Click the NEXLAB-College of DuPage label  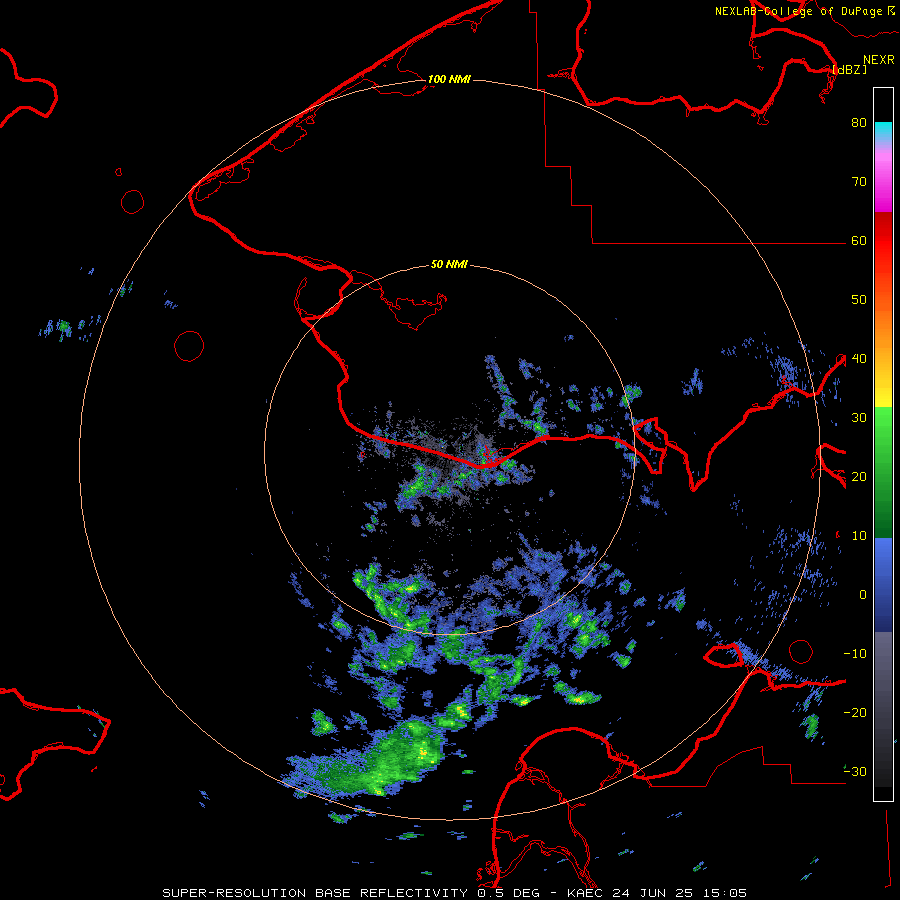coord(799,11)
